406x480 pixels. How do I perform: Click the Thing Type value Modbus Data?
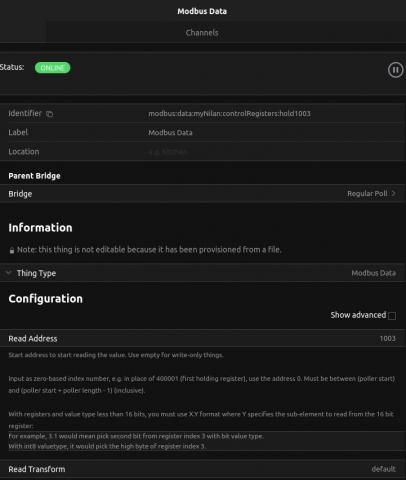(374, 273)
